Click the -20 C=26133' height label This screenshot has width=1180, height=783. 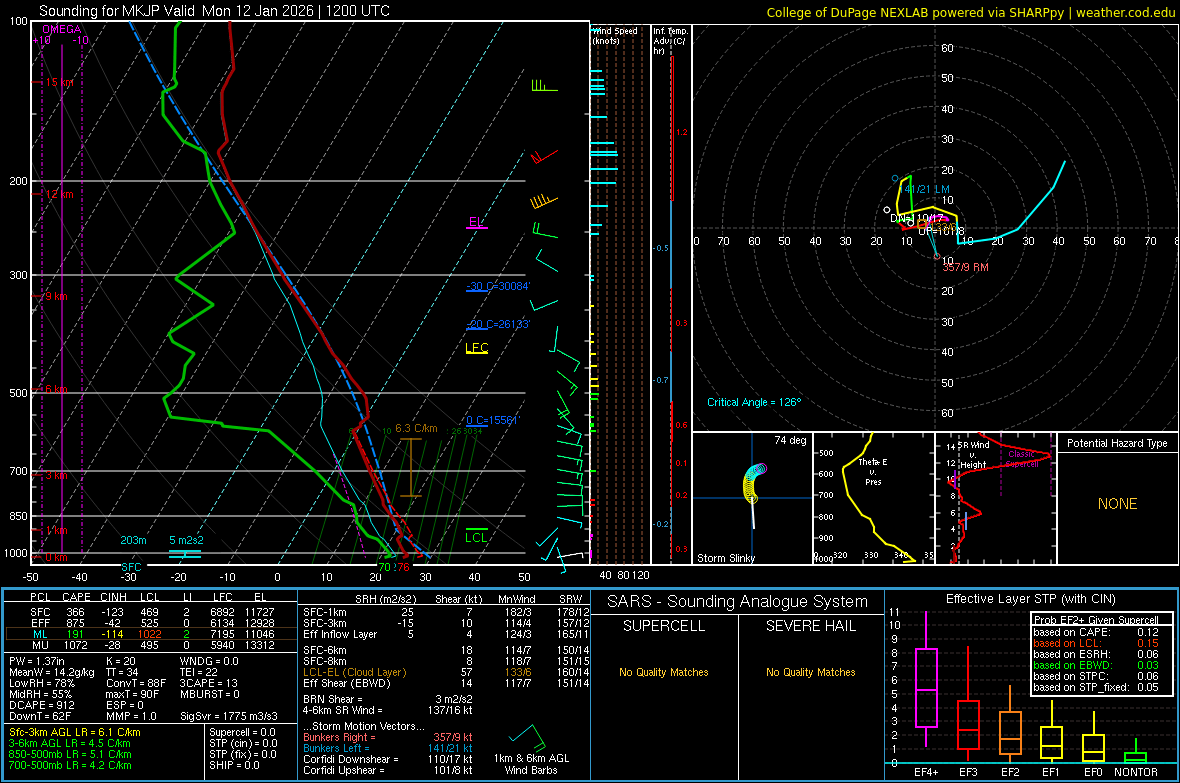498,324
